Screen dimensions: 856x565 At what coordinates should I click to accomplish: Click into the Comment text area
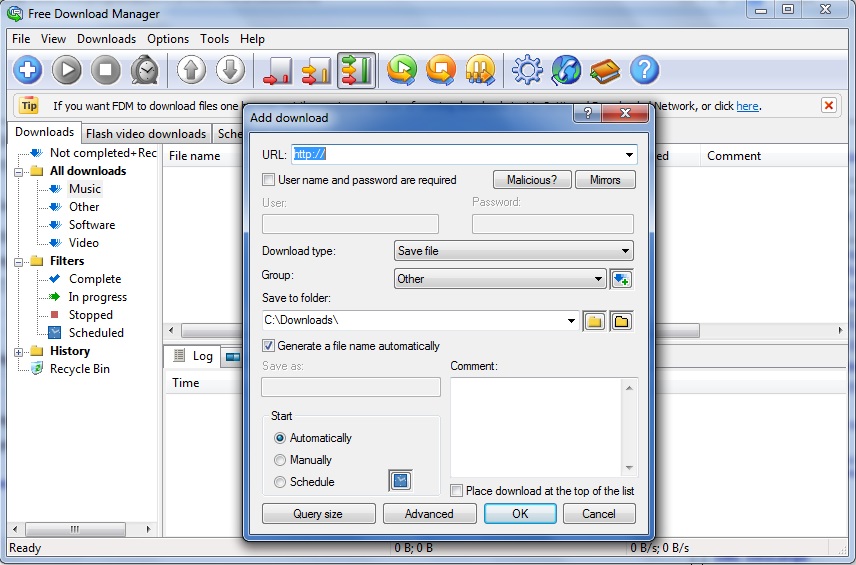[536, 427]
